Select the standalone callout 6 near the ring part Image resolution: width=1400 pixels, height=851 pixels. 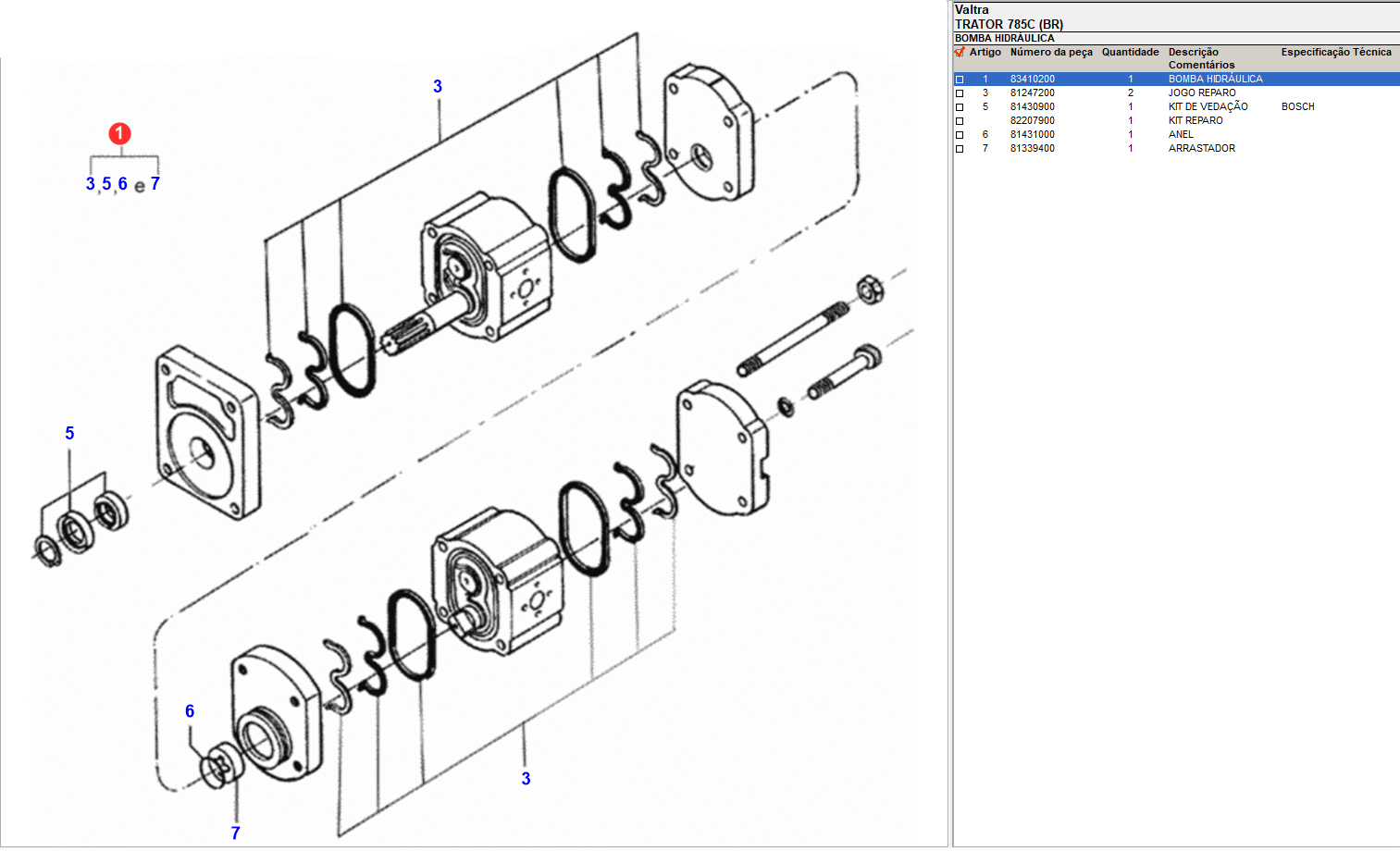[x=190, y=711]
